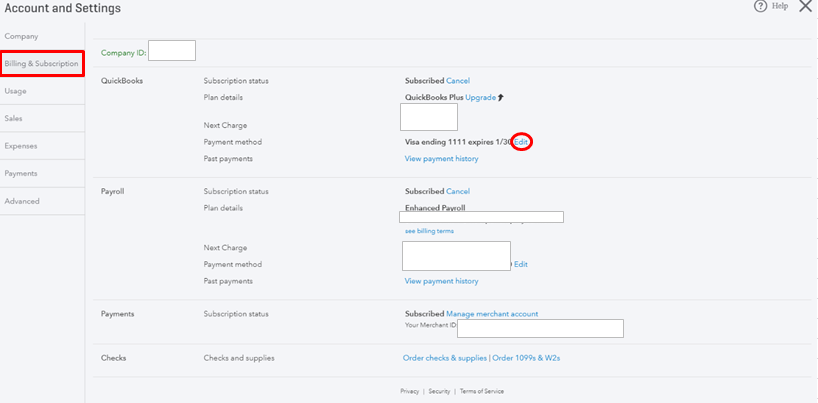Open the Company settings tab
The image size is (818, 403).
point(21,37)
